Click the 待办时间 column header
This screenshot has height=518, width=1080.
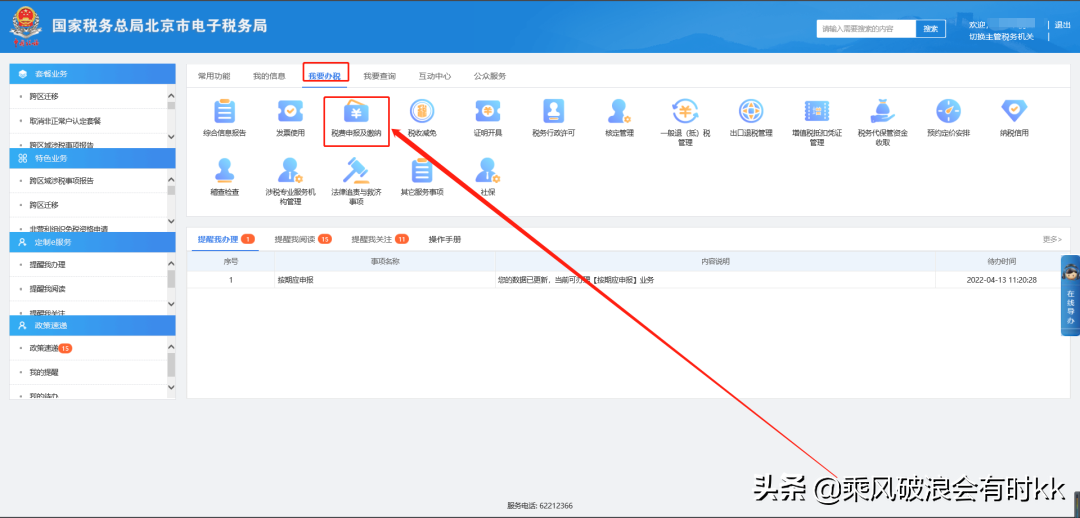tap(1001, 261)
